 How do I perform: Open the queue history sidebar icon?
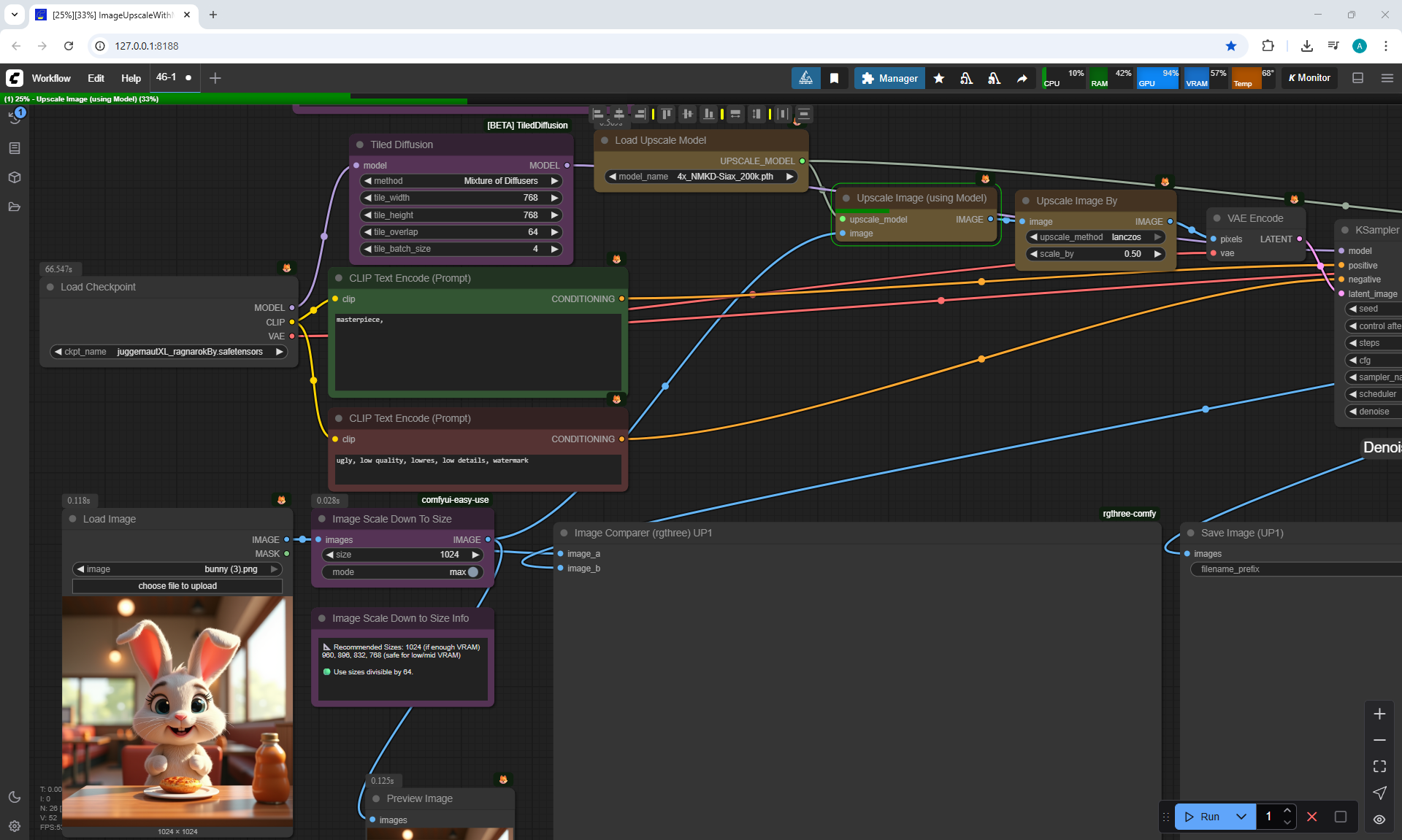pos(15,117)
